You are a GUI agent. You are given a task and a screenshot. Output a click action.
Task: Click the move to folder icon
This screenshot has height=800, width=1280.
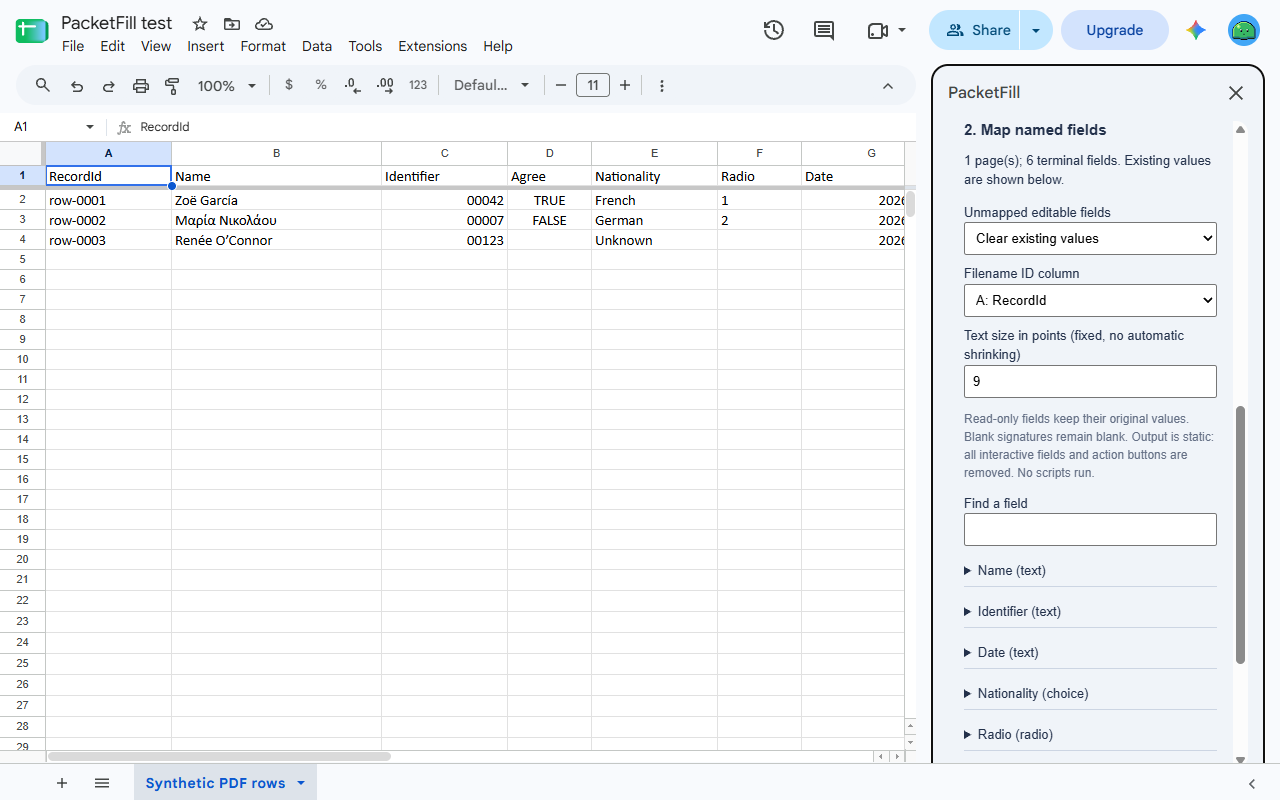[x=232, y=24]
